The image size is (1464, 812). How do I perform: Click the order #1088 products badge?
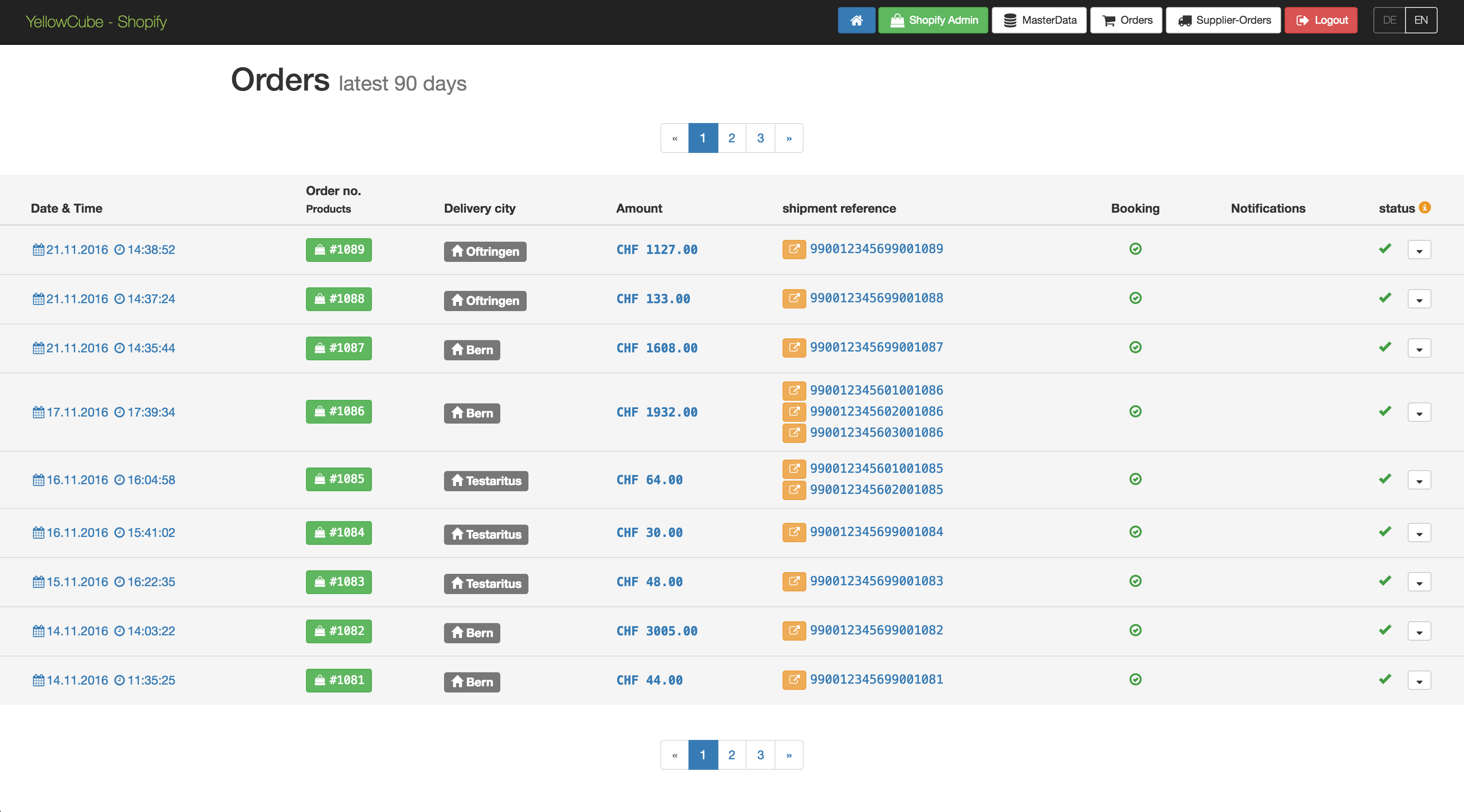(x=338, y=299)
